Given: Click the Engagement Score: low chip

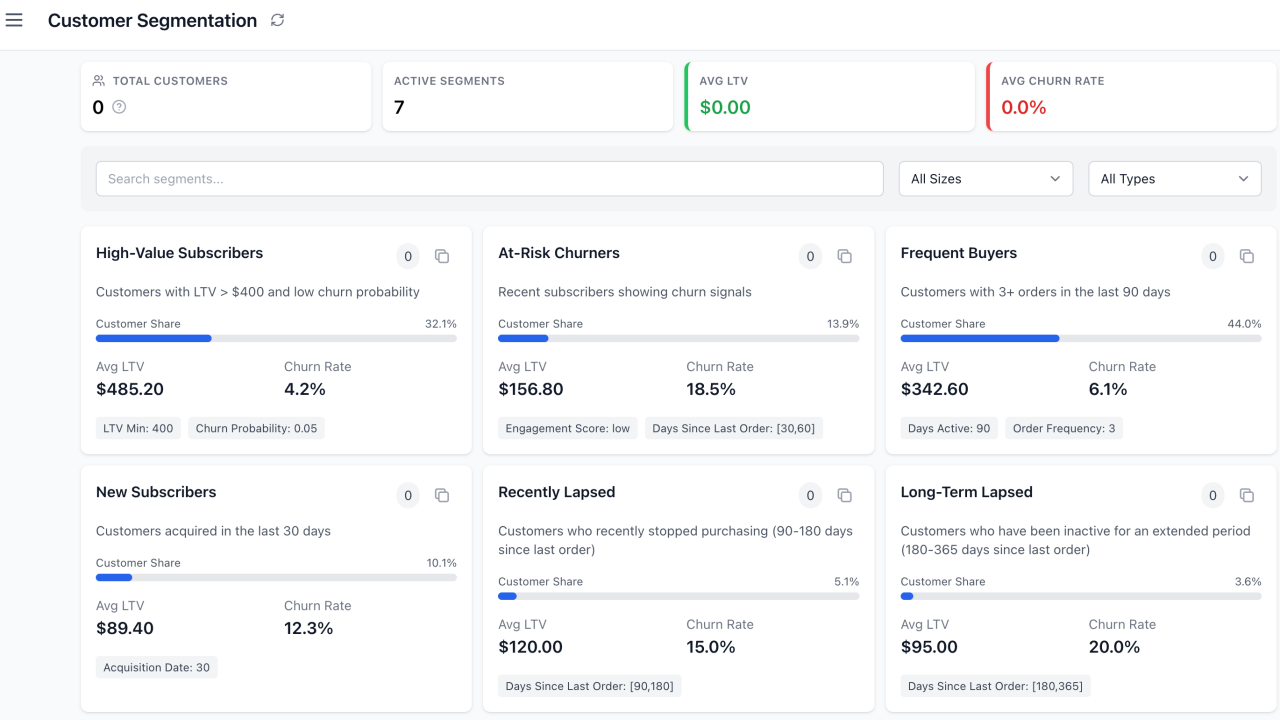Looking at the screenshot, I should tap(567, 427).
